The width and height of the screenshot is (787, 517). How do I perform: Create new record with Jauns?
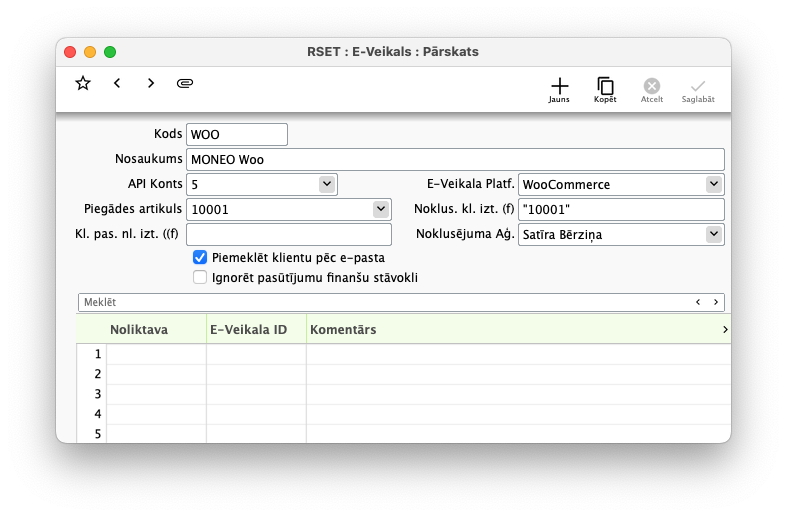click(559, 90)
